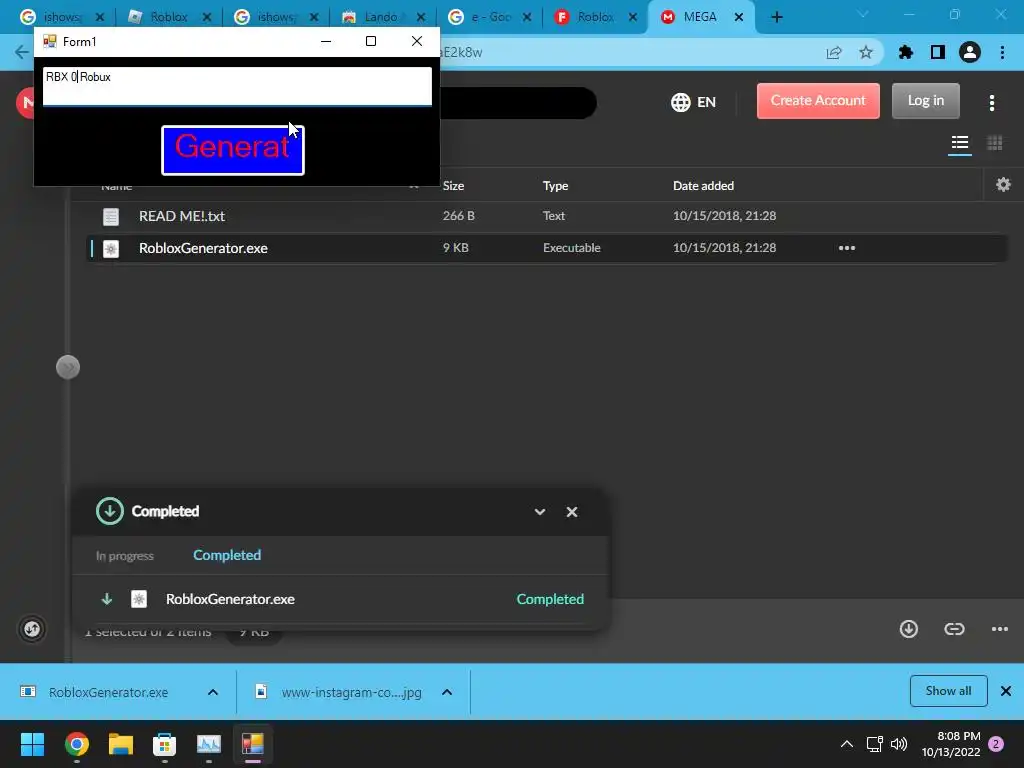Open File Explorer from the taskbar

[121, 744]
